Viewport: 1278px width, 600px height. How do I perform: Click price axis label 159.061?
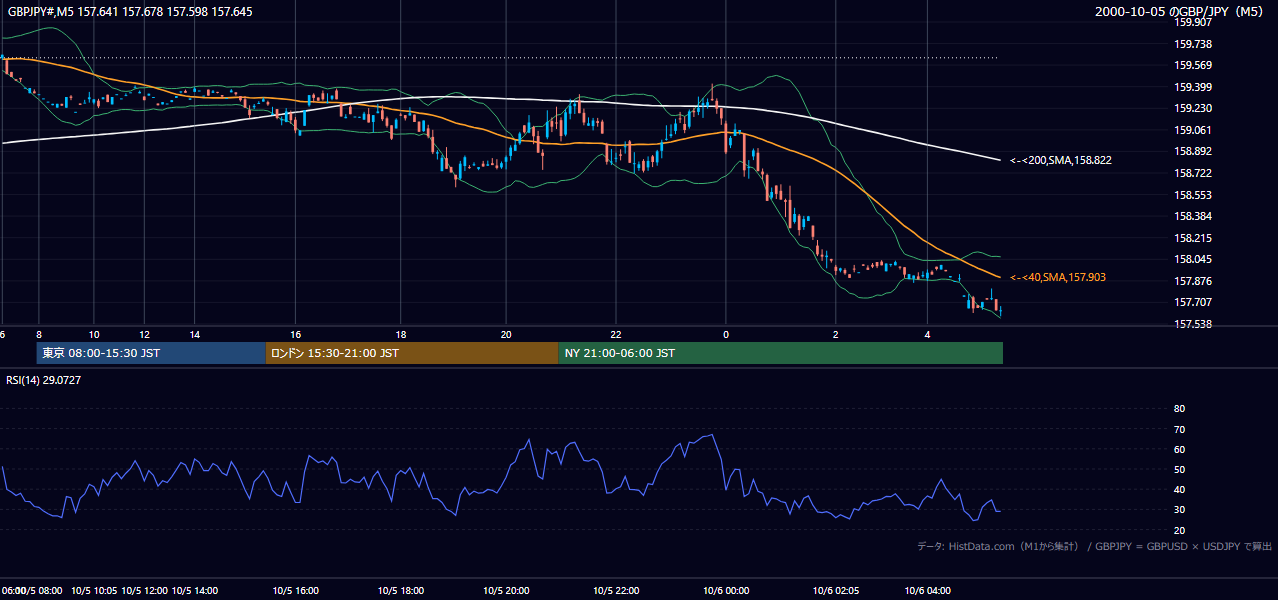[x=1193, y=130]
